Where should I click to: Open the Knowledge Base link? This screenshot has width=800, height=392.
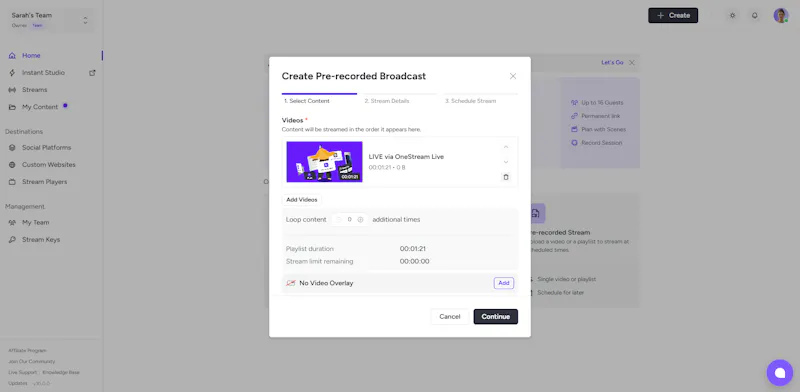tap(61, 372)
